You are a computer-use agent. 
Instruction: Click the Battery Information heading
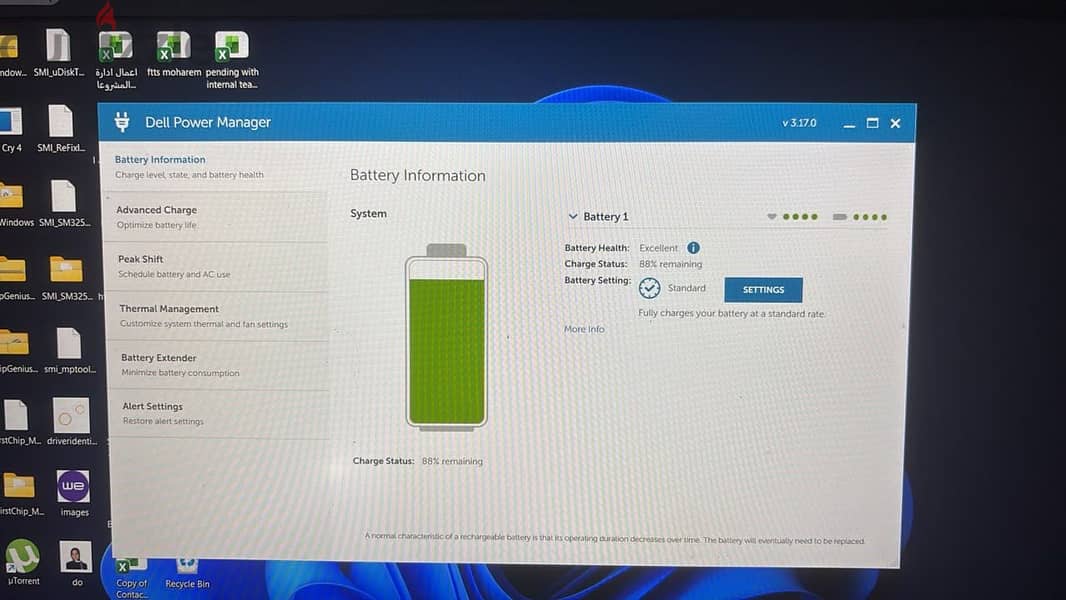417,175
